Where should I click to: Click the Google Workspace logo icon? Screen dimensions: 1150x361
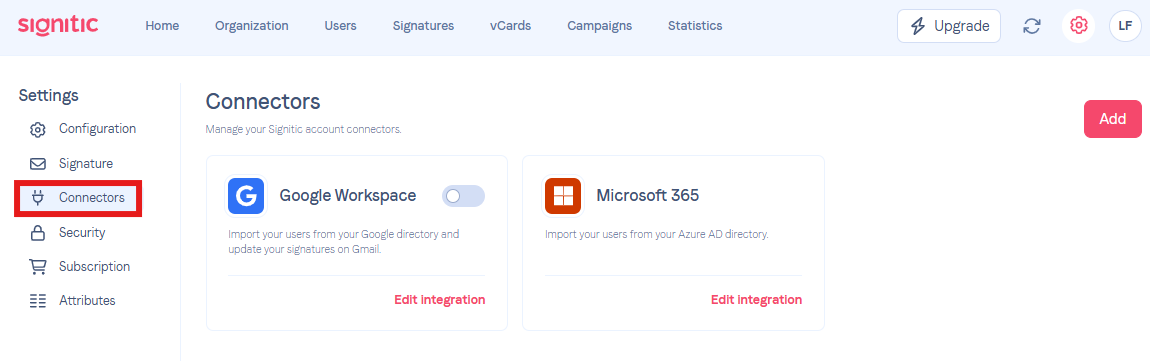246,196
